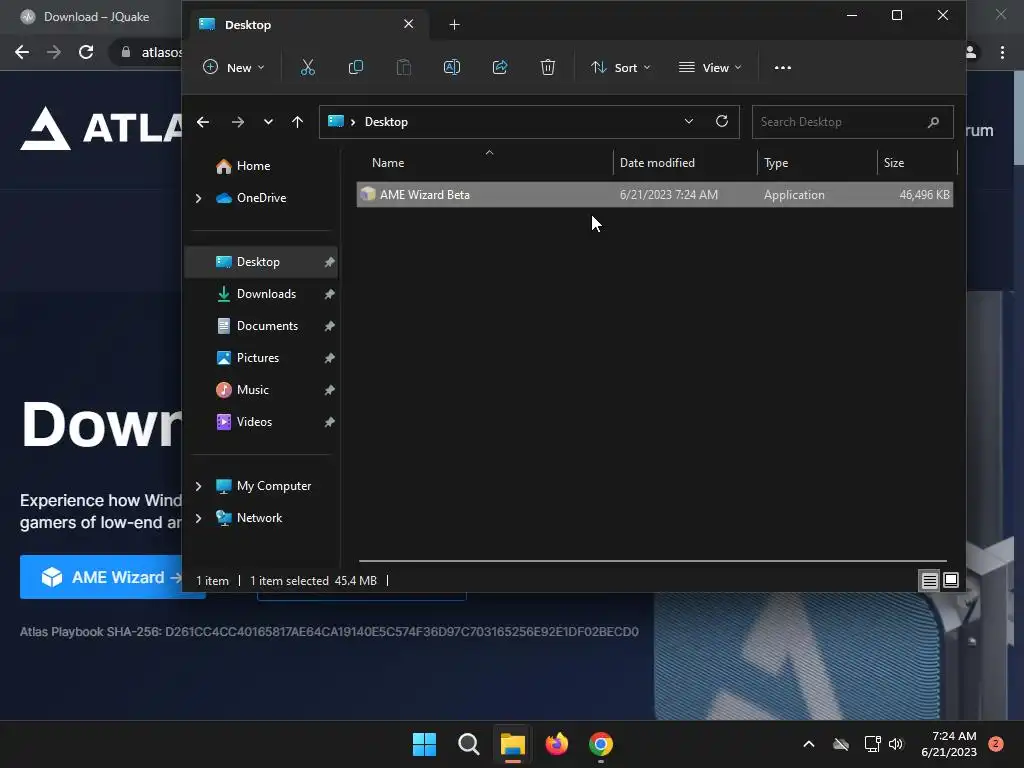Toggle the pin beside Music
This screenshot has width=1024, height=768.
pos(330,390)
